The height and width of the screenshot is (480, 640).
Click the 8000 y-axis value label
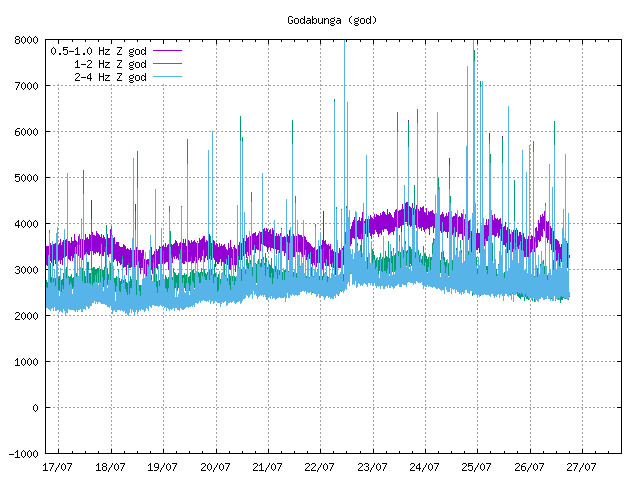tap(26, 40)
